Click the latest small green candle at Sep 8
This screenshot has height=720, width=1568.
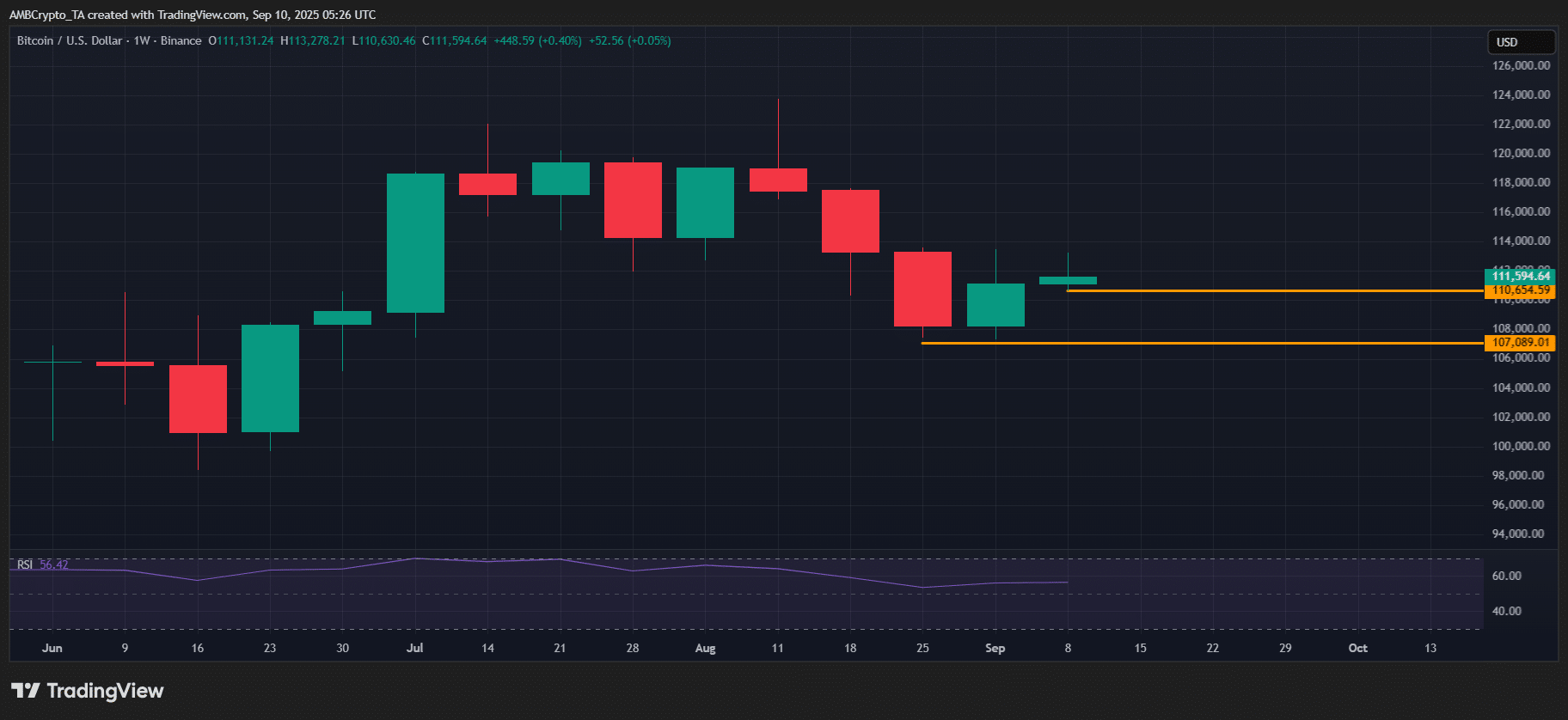point(1068,280)
